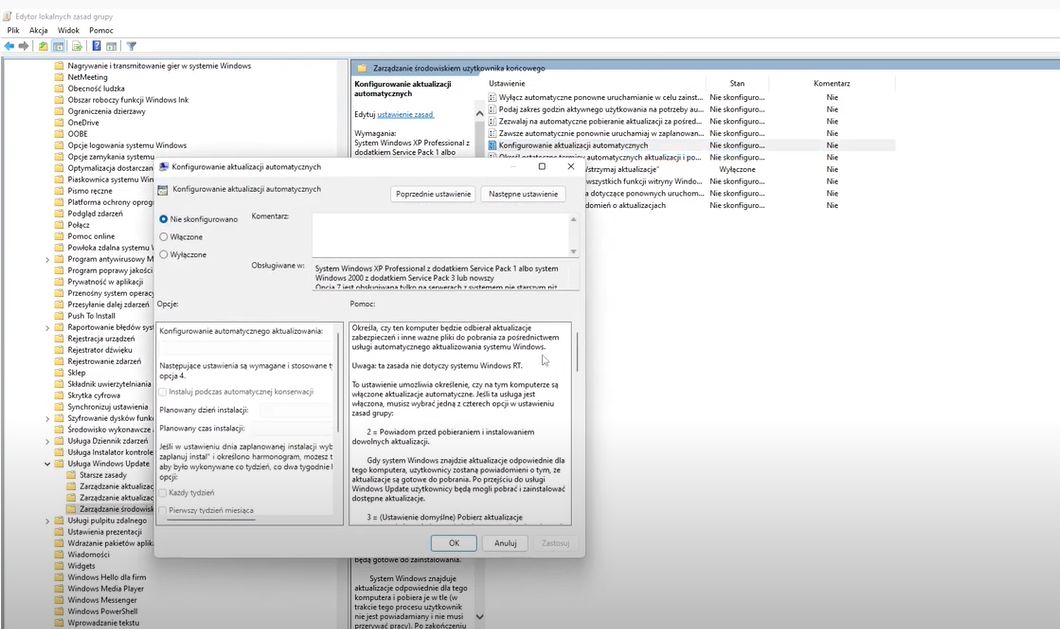Check 'Instaluj podczas automatycznej konserwacji' box

[x=162, y=392]
